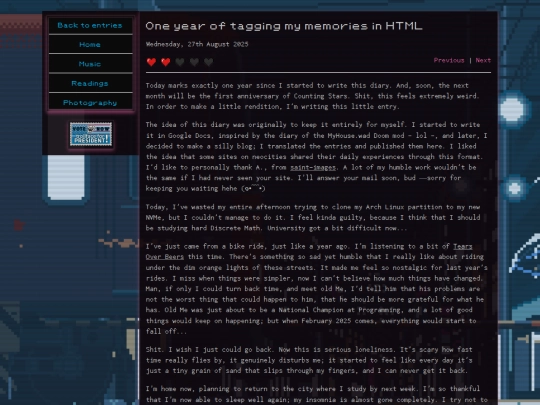Open the Readings section
This screenshot has width=540, height=405.
(90, 83)
